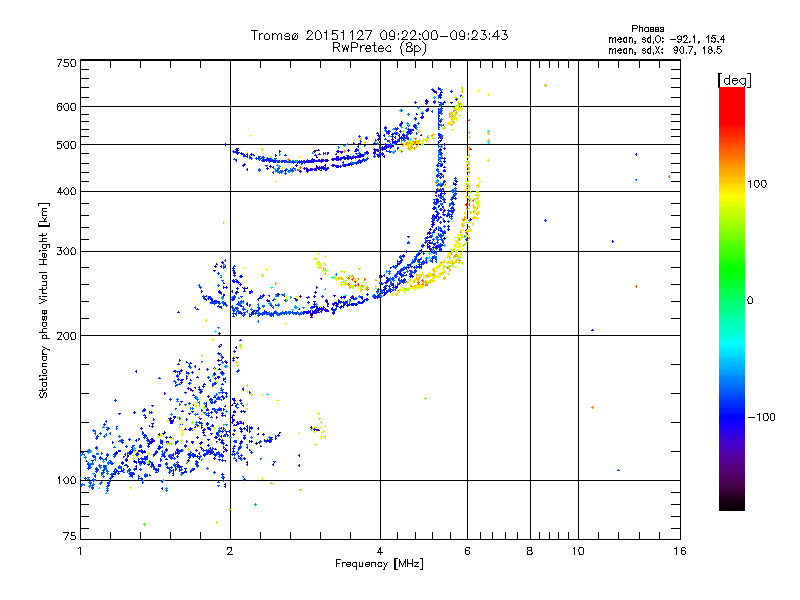
Task: Click the 4 x-axis tick label
Action: [380, 552]
